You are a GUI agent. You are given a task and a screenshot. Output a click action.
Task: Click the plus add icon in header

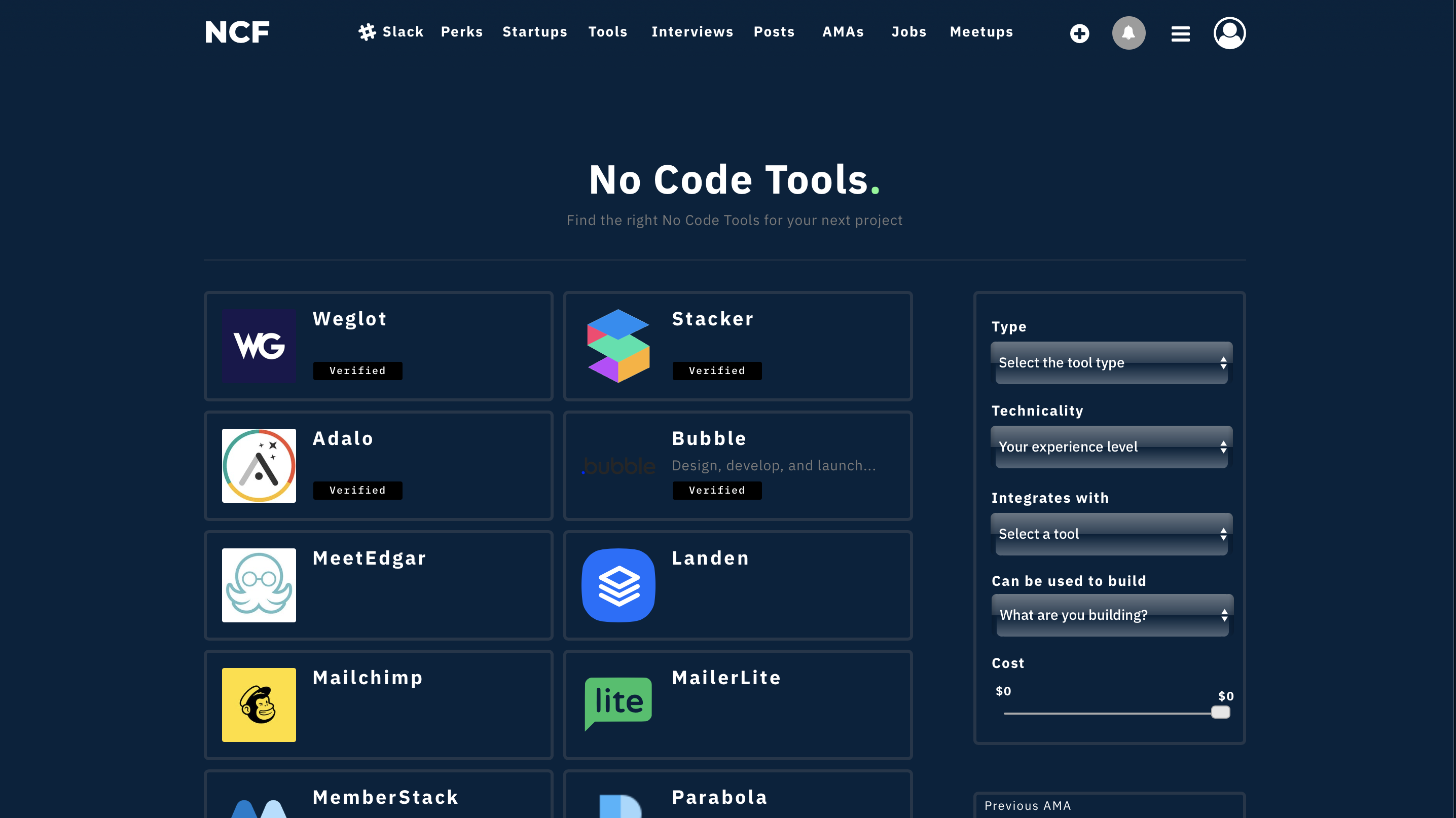point(1079,33)
